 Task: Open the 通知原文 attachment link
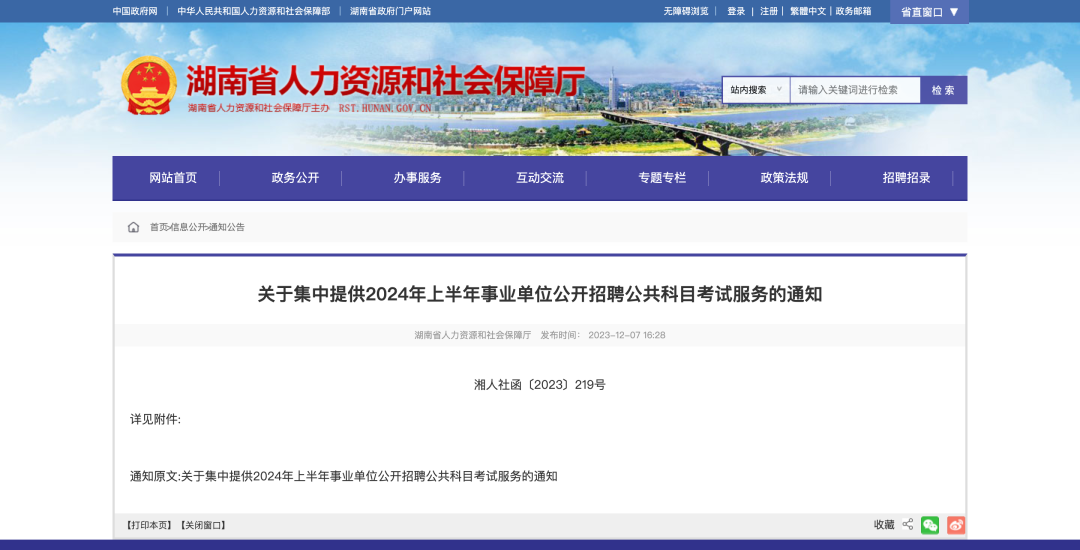[368, 476]
